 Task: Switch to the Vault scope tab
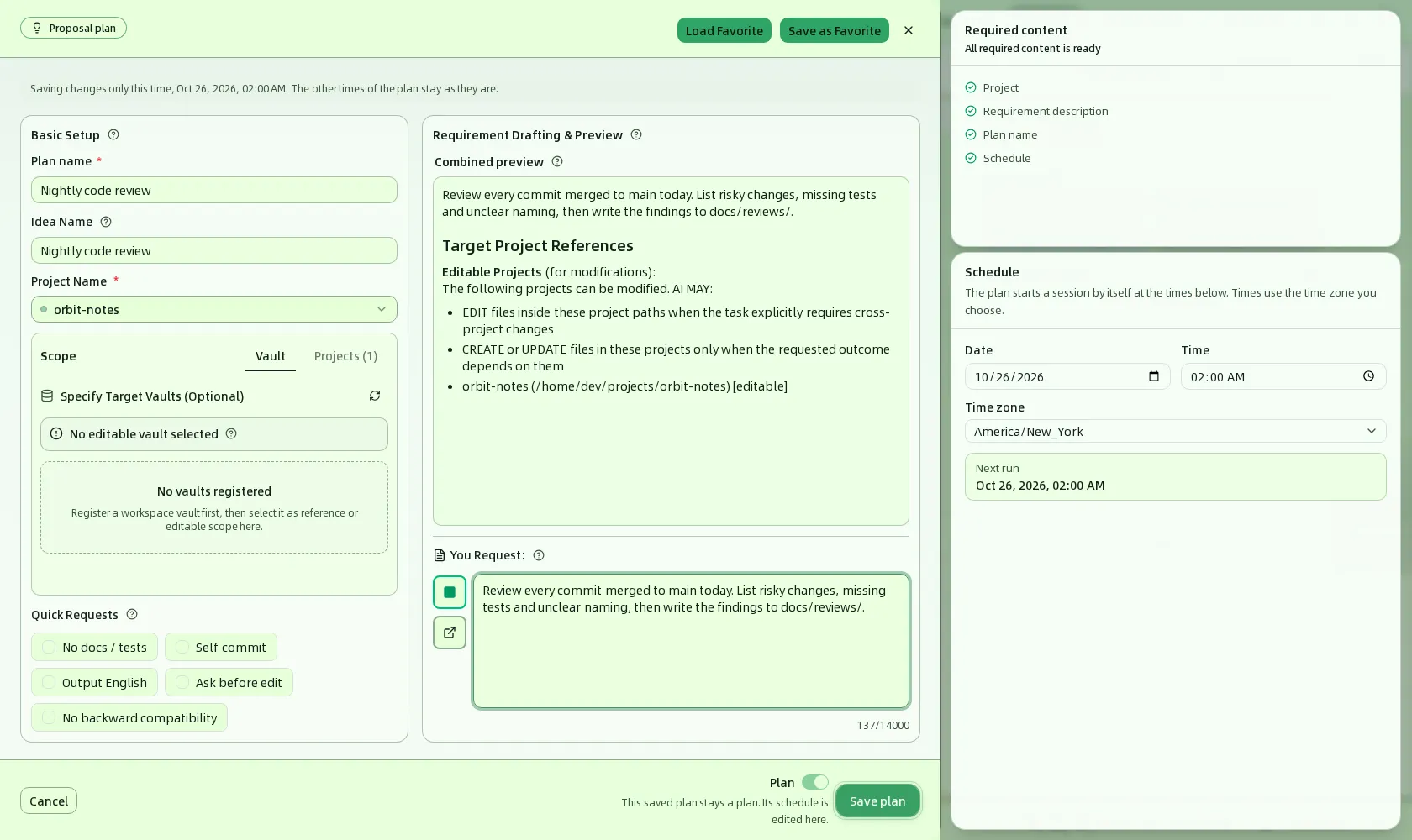pos(271,356)
